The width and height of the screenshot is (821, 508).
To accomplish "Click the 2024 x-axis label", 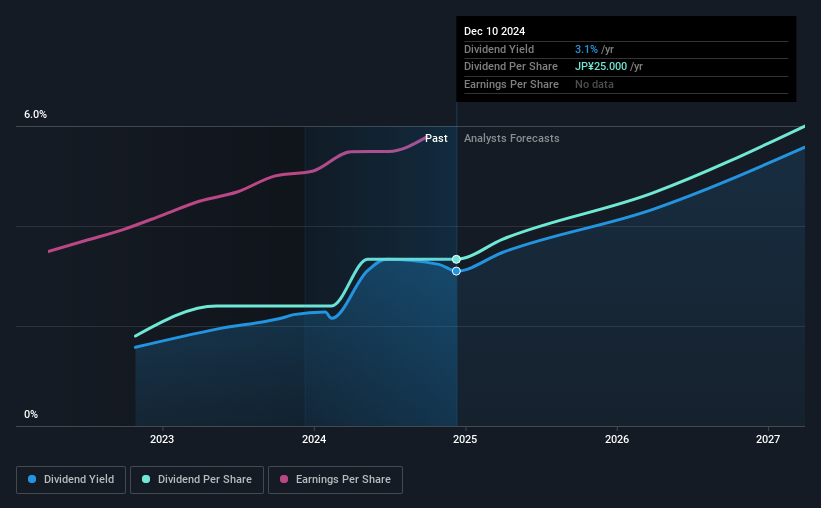I will click(x=314, y=439).
